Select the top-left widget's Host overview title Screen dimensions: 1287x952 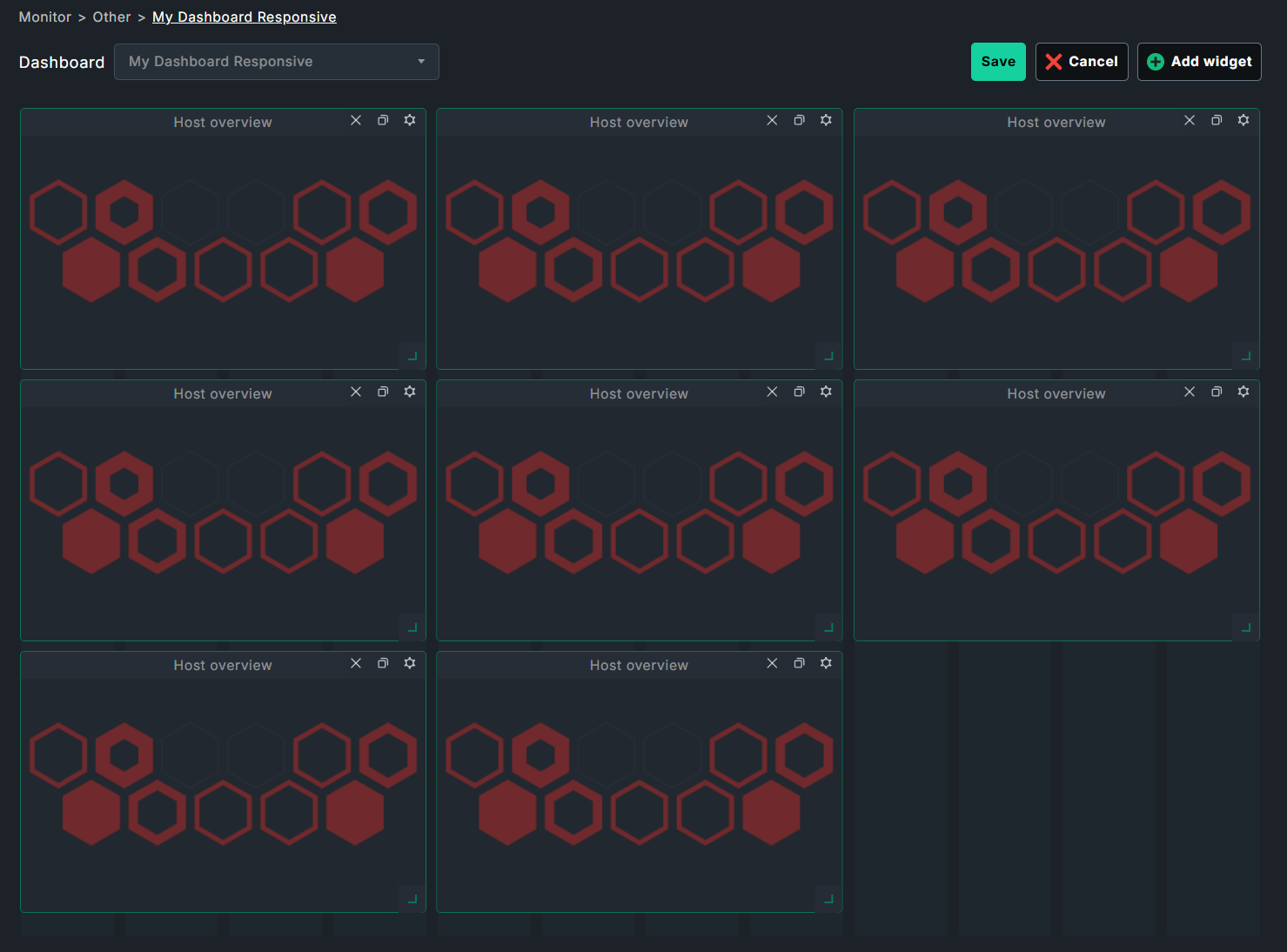coord(223,123)
